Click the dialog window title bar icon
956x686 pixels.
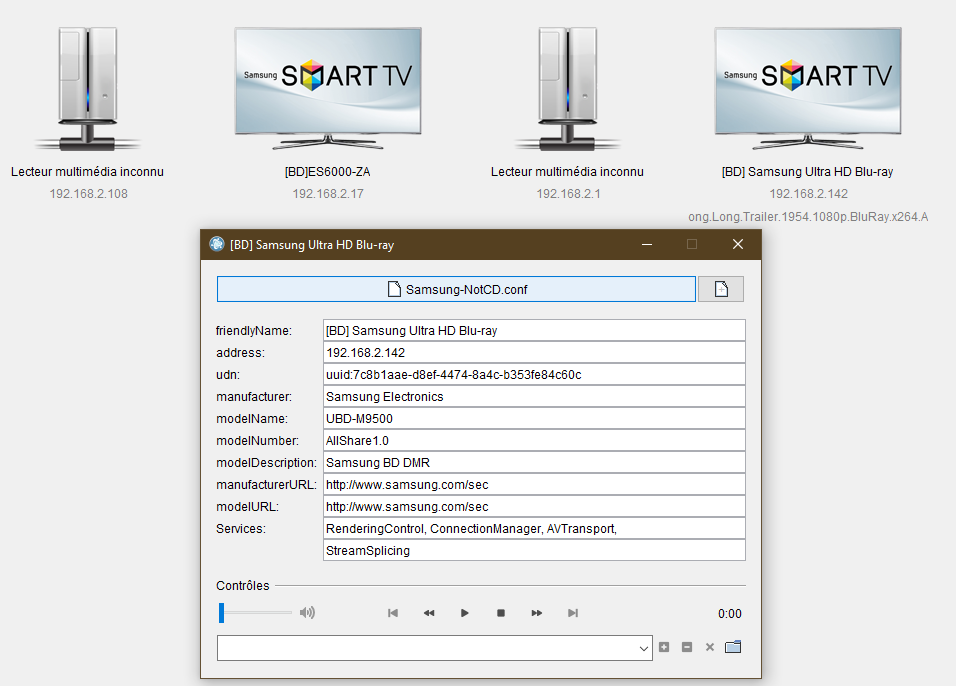pyautogui.click(x=216, y=244)
